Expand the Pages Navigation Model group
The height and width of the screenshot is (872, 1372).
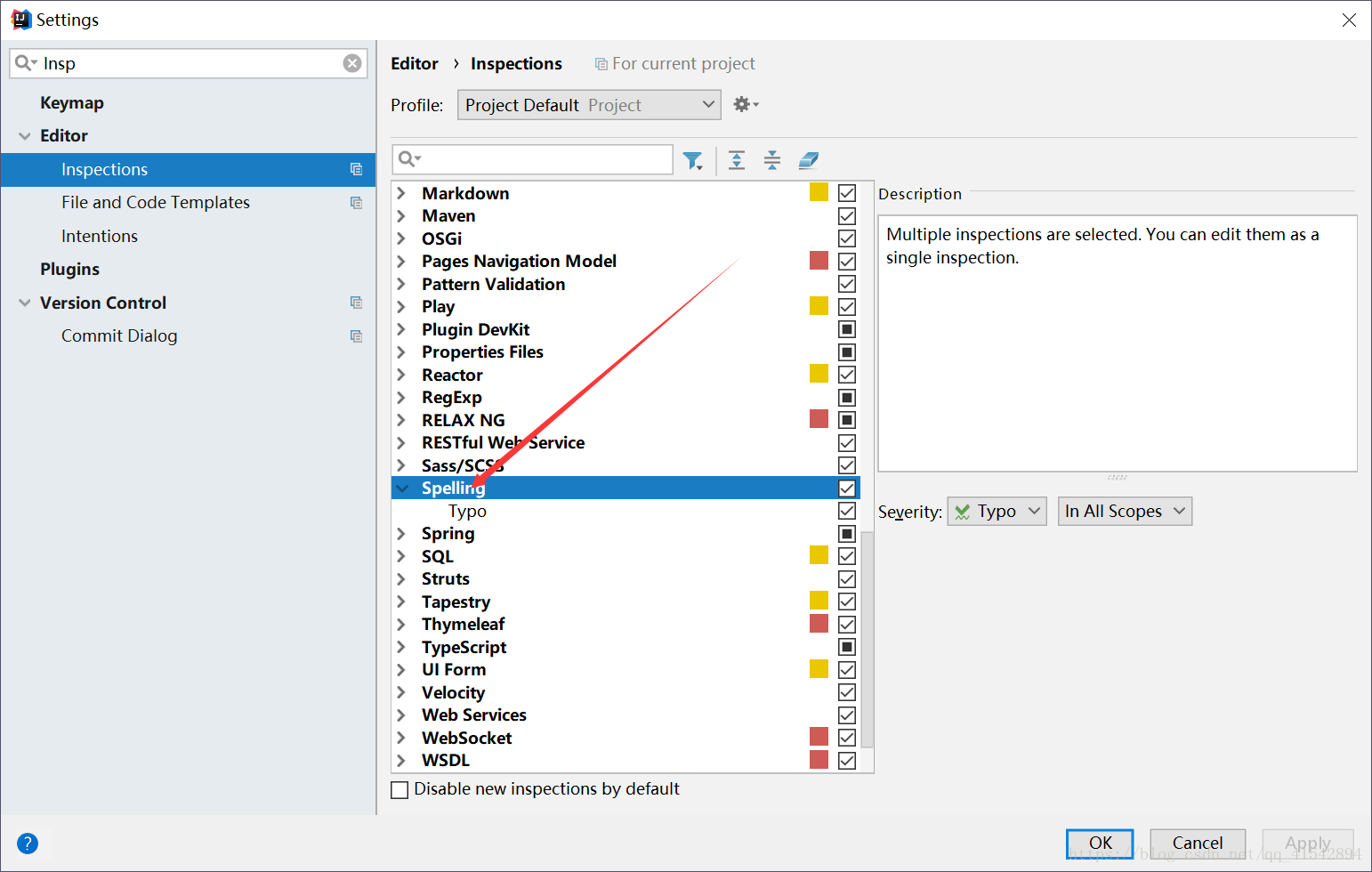click(x=401, y=262)
